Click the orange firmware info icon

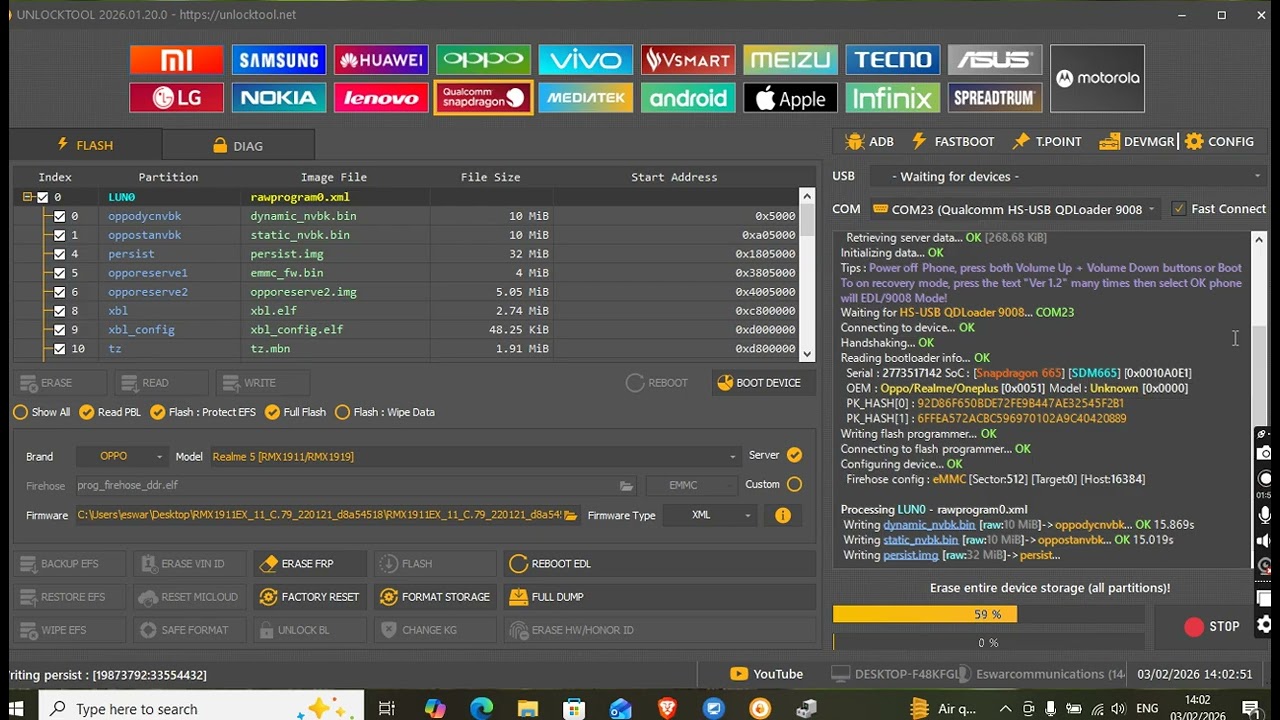[782, 515]
